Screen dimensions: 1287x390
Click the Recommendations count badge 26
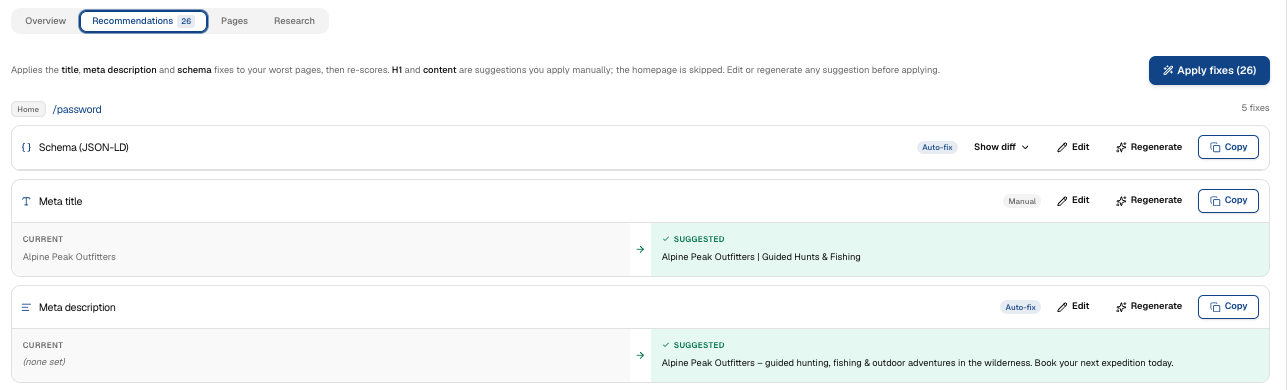[x=186, y=21]
